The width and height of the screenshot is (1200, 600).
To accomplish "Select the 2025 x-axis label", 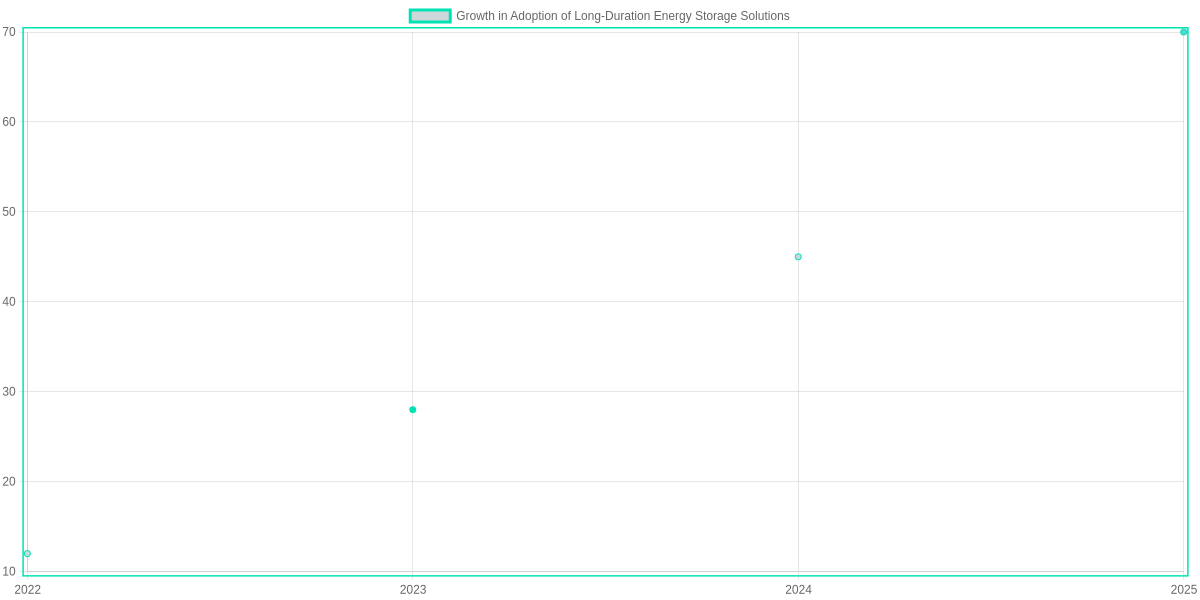I will click(x=1185, y=590).
